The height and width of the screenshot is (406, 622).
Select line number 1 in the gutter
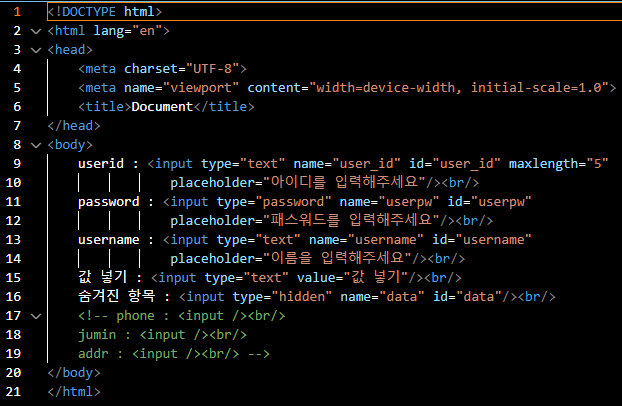coord(17,12)
